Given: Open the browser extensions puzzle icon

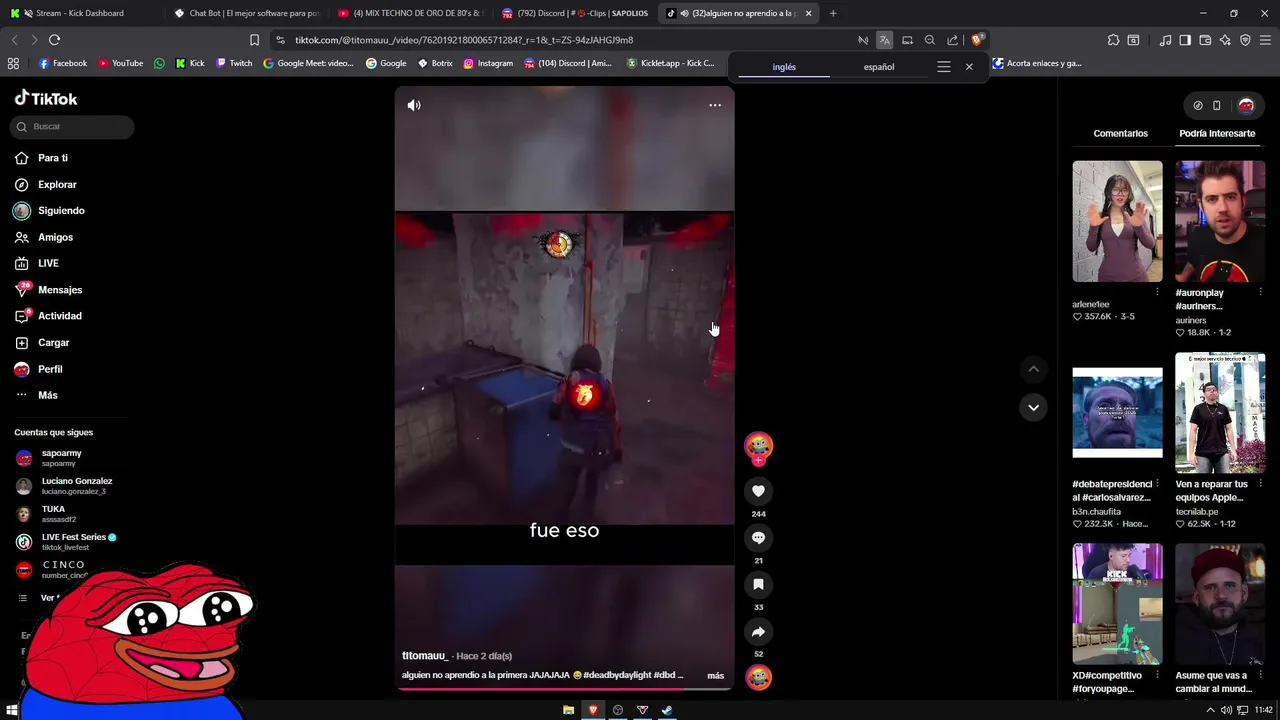Looking at the screenshot, I should point(1113,40).
